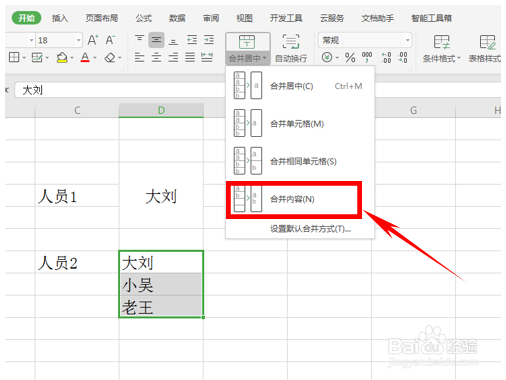The width and height of the screenshot is (506, 380).
Task: Select column G header
Action: click(x=413, y=110)
